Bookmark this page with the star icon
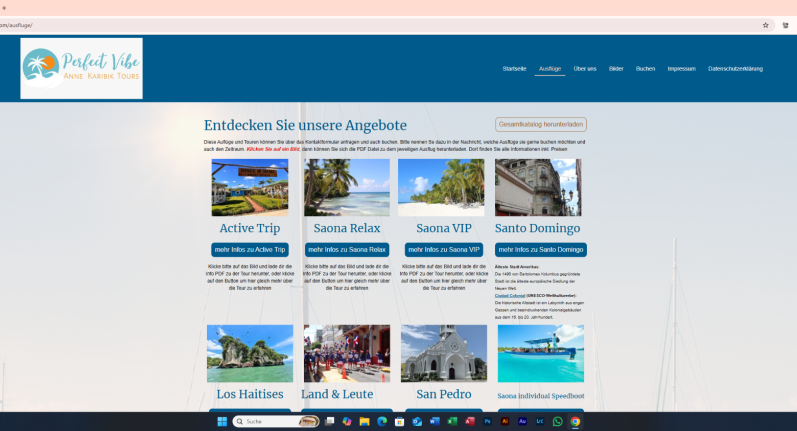This screenshot has height=431, width=797. [765, 25]
